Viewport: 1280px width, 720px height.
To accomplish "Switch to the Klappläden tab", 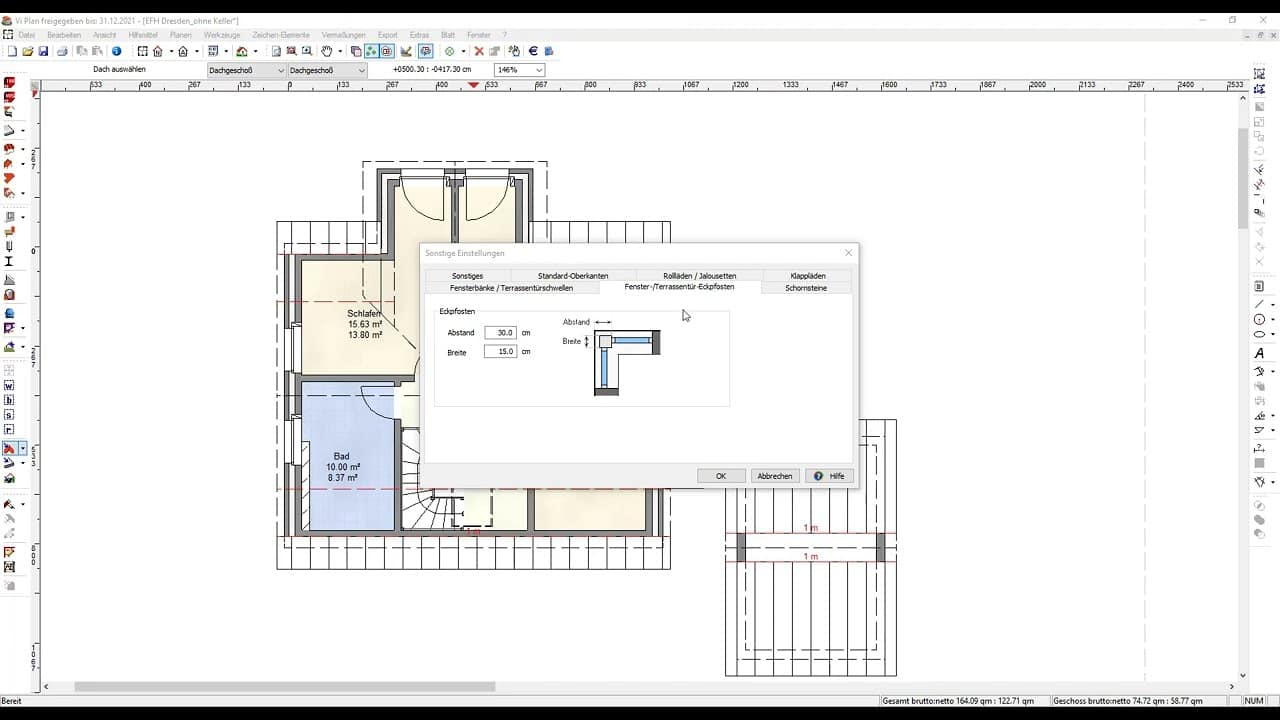I will coord(808,275).
